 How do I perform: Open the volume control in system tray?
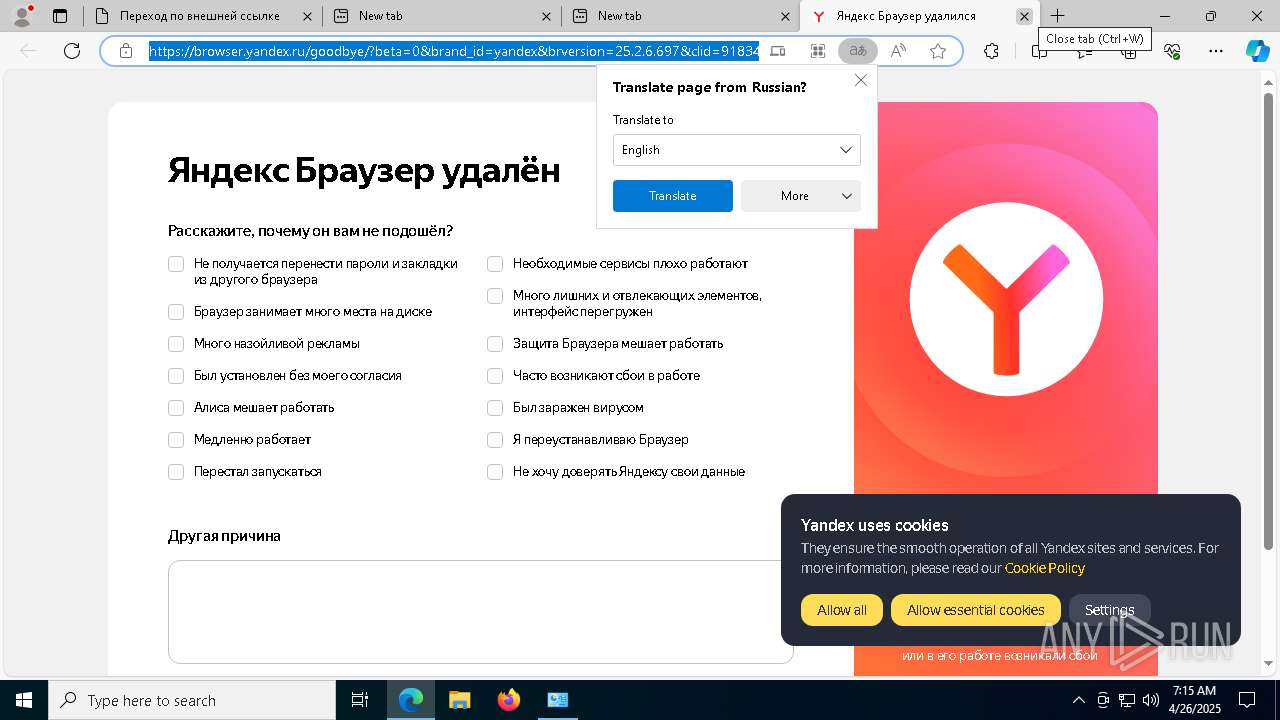point(1150,700)
